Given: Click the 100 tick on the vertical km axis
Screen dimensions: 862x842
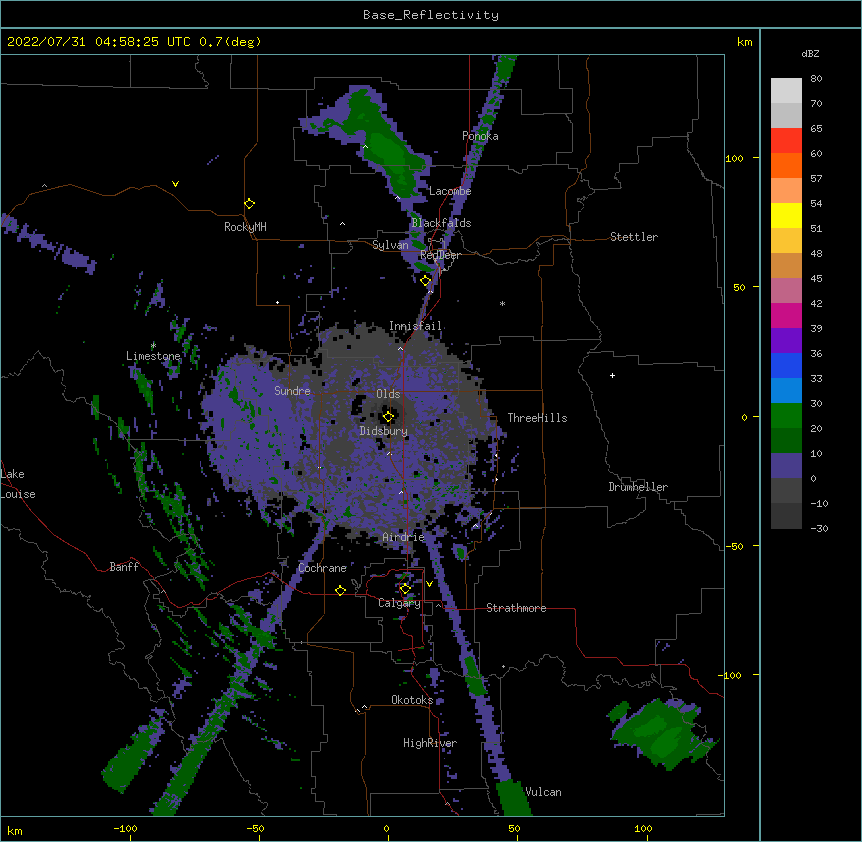Looking at the screenshot, I should click(x=734, y=158).
